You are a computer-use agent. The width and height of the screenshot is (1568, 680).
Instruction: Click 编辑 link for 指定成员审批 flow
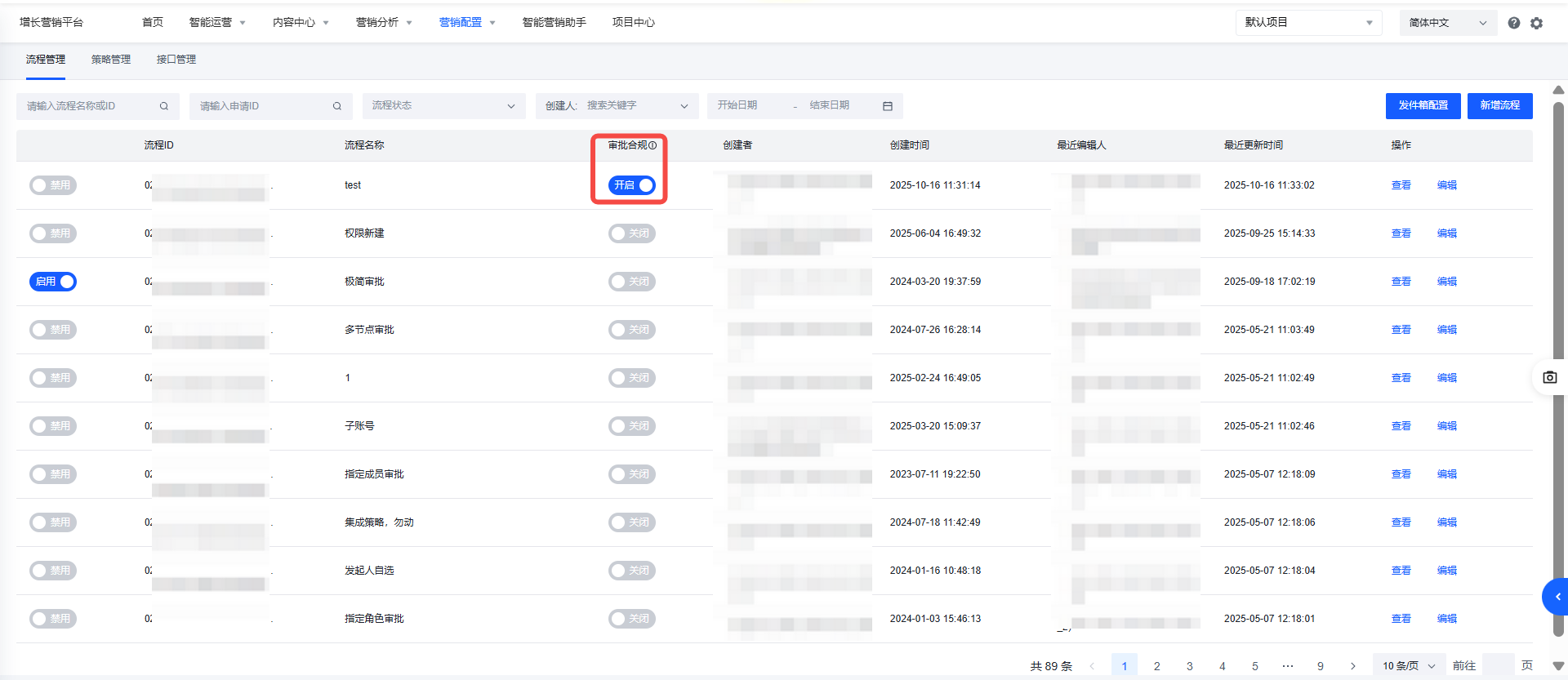pyautogui.click(x=1447, y=474)
